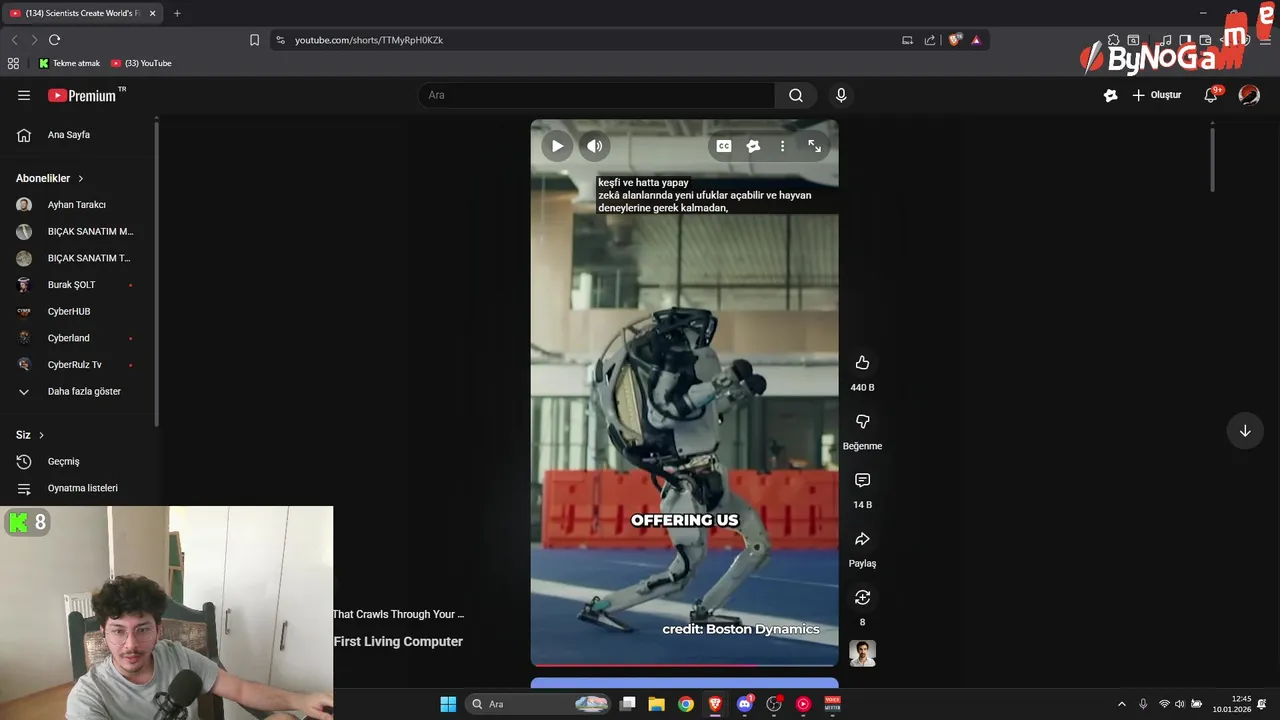Start voice search with the microphone

tap(841, 95)
